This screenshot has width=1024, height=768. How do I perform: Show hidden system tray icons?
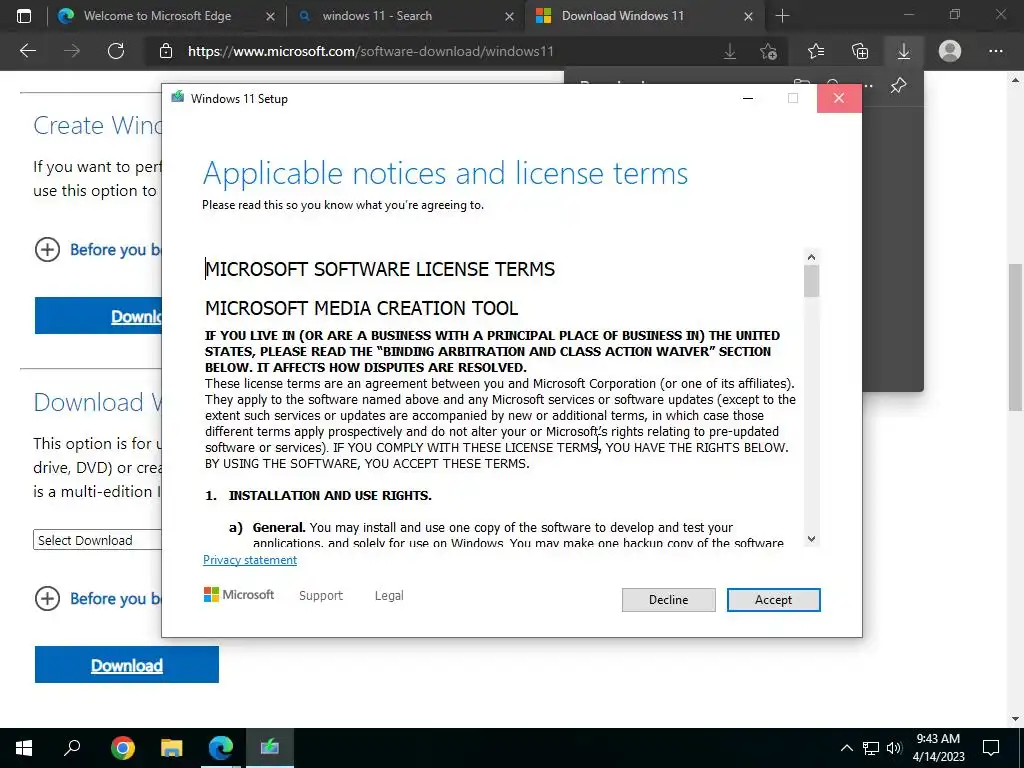coord(846,748)
